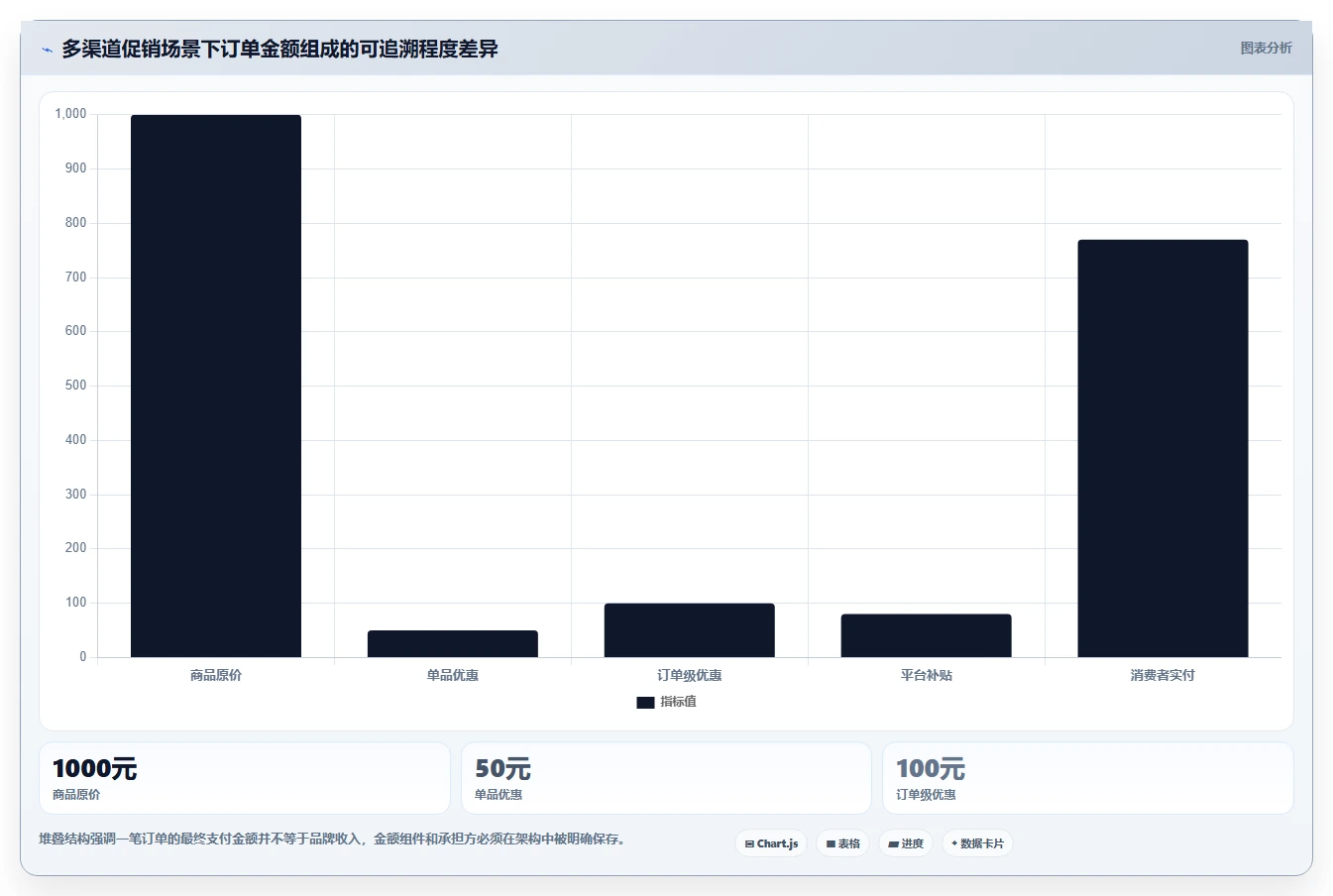Click the 平台补贴 x-axis label
This screenshot has width=1333, height=896.
[x=927, y=675]
